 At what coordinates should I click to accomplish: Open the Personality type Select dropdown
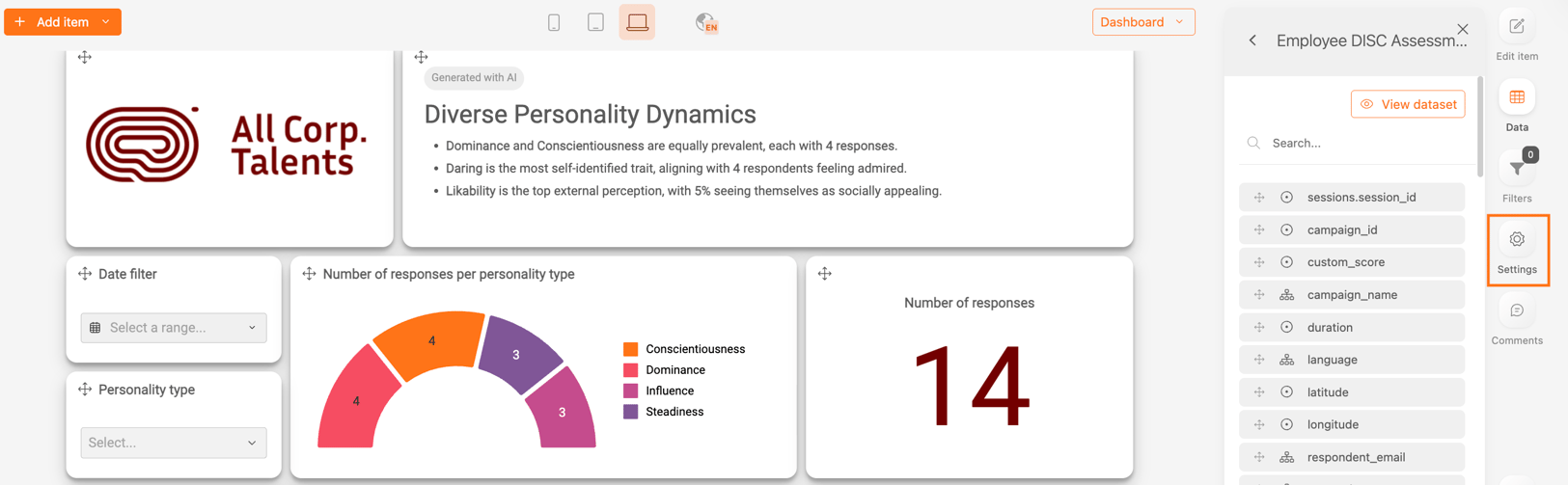pyautogui.click(x=174, y=443)
